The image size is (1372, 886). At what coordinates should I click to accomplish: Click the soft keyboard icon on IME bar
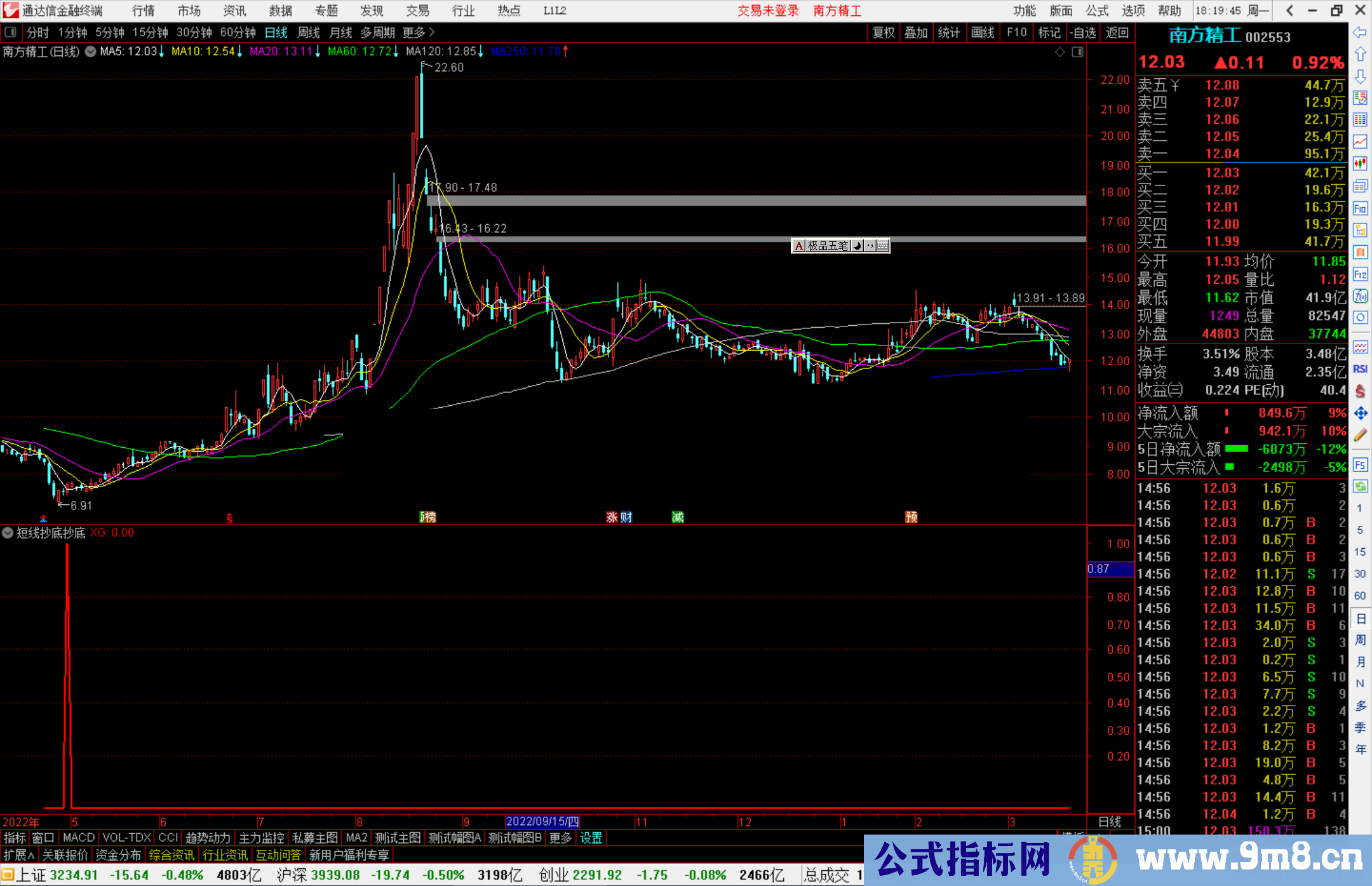point(883,246)
